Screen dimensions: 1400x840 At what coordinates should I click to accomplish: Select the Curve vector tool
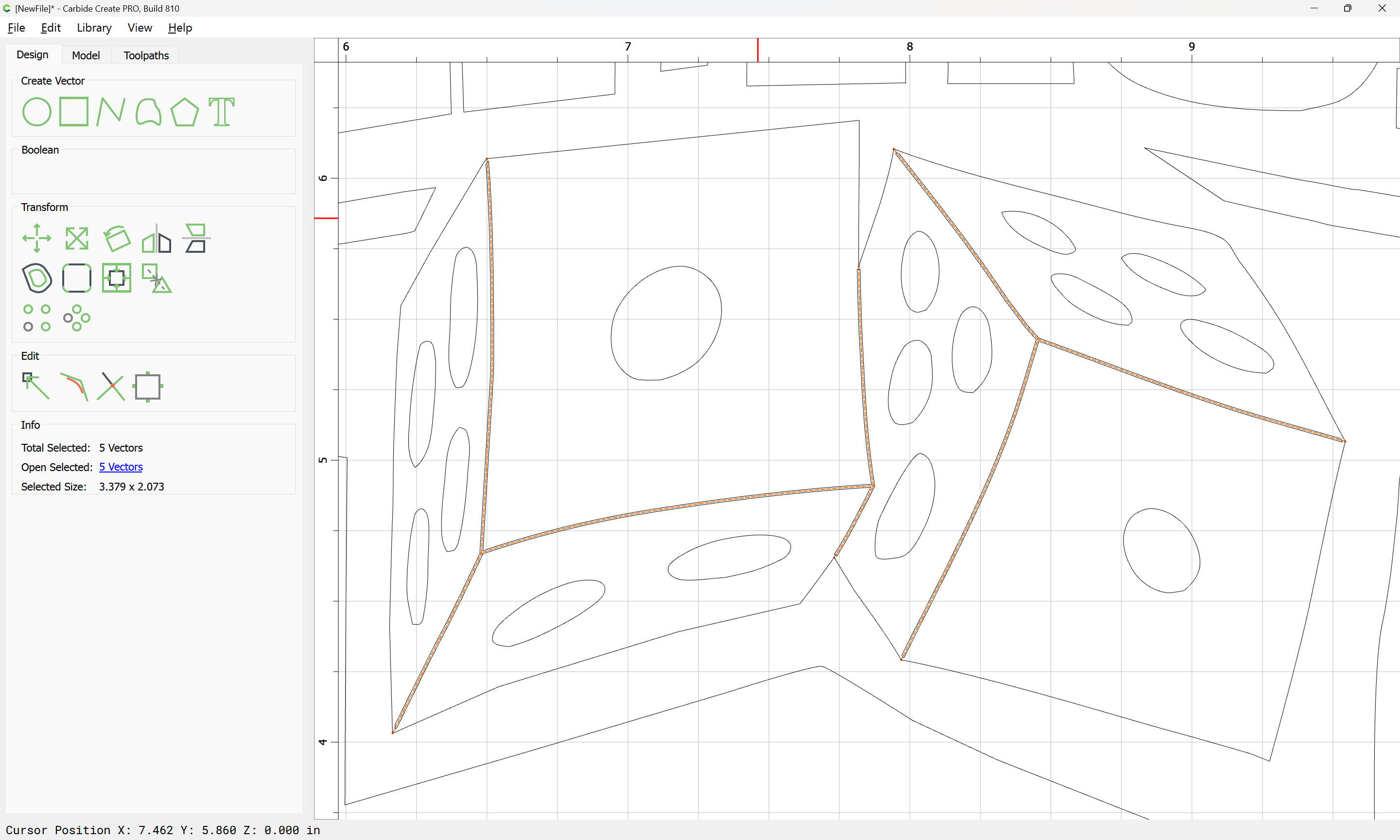[x=148, y=111]
